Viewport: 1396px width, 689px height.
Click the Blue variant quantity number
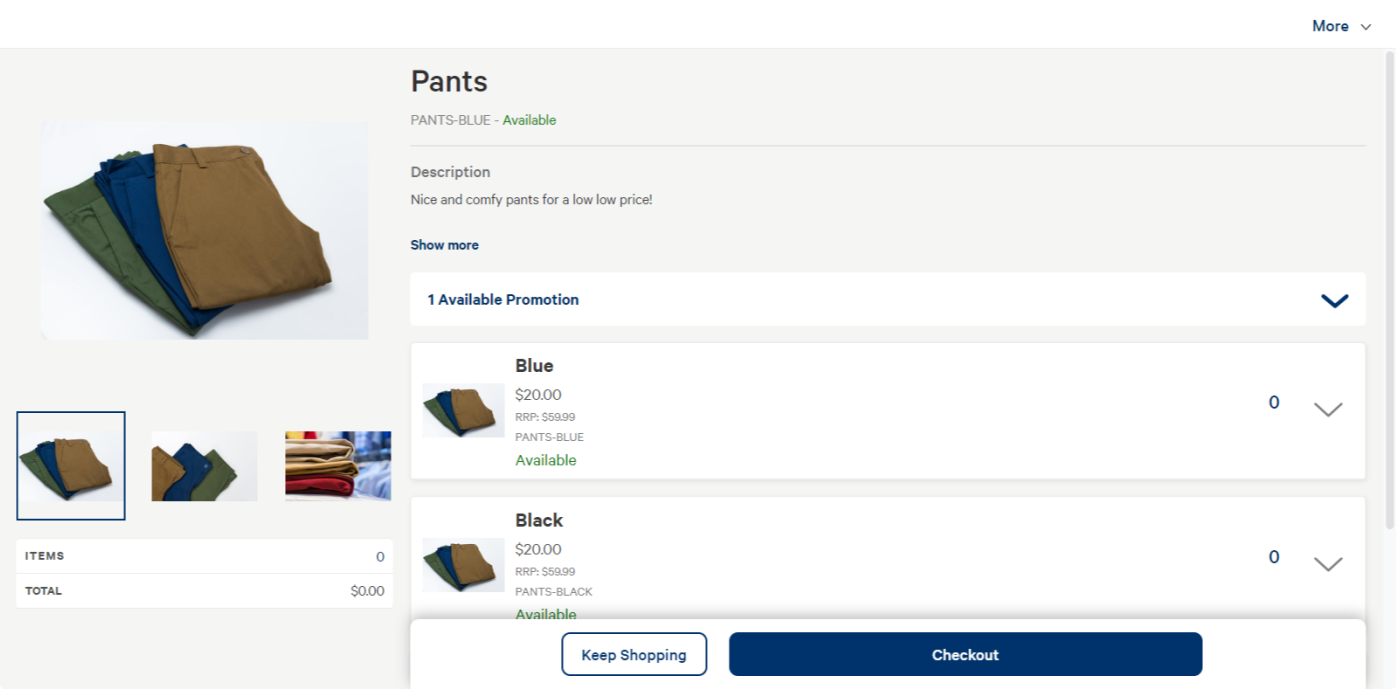click(1274, 403)
